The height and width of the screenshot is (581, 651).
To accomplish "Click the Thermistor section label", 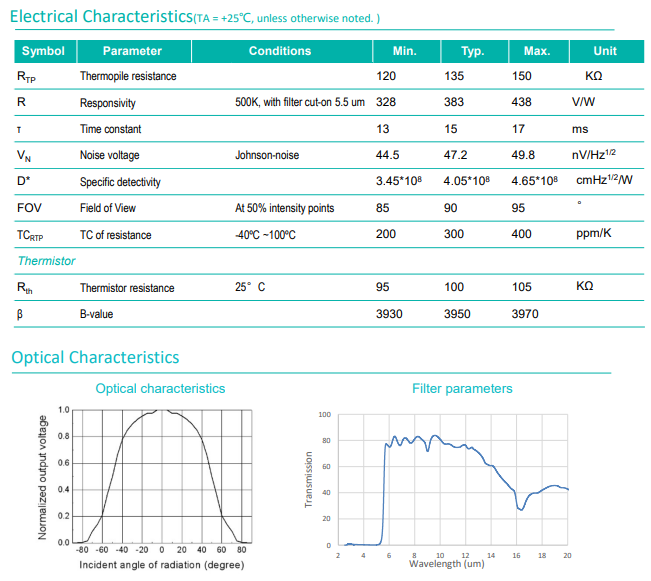I will (46, 261).
